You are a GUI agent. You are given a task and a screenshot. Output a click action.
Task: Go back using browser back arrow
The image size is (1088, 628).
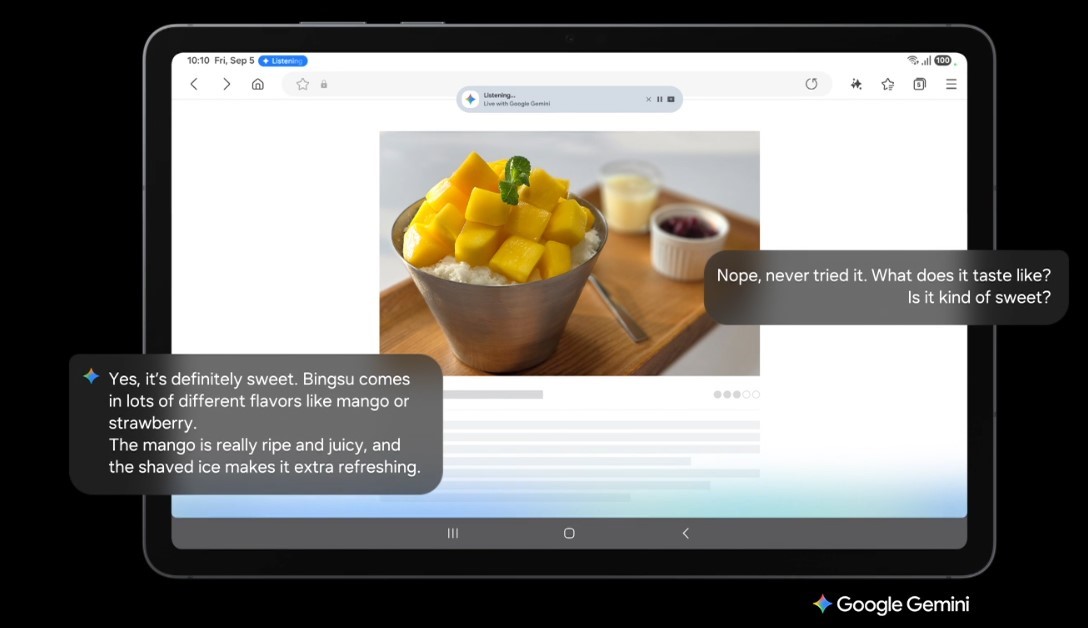pyautogui.click(x=194, y=84)
